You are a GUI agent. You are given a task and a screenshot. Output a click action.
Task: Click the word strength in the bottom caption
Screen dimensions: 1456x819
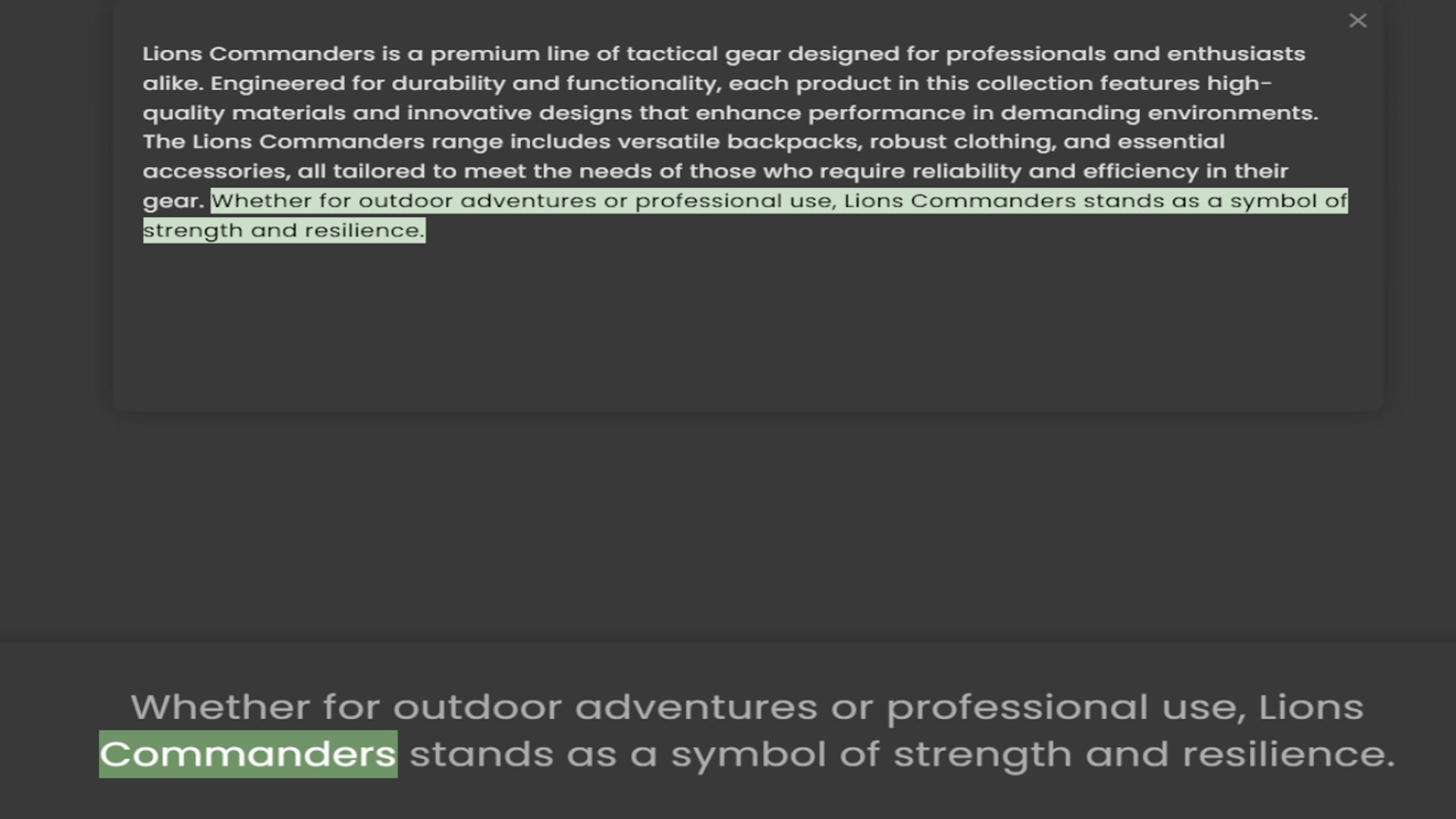coord(983,754)
